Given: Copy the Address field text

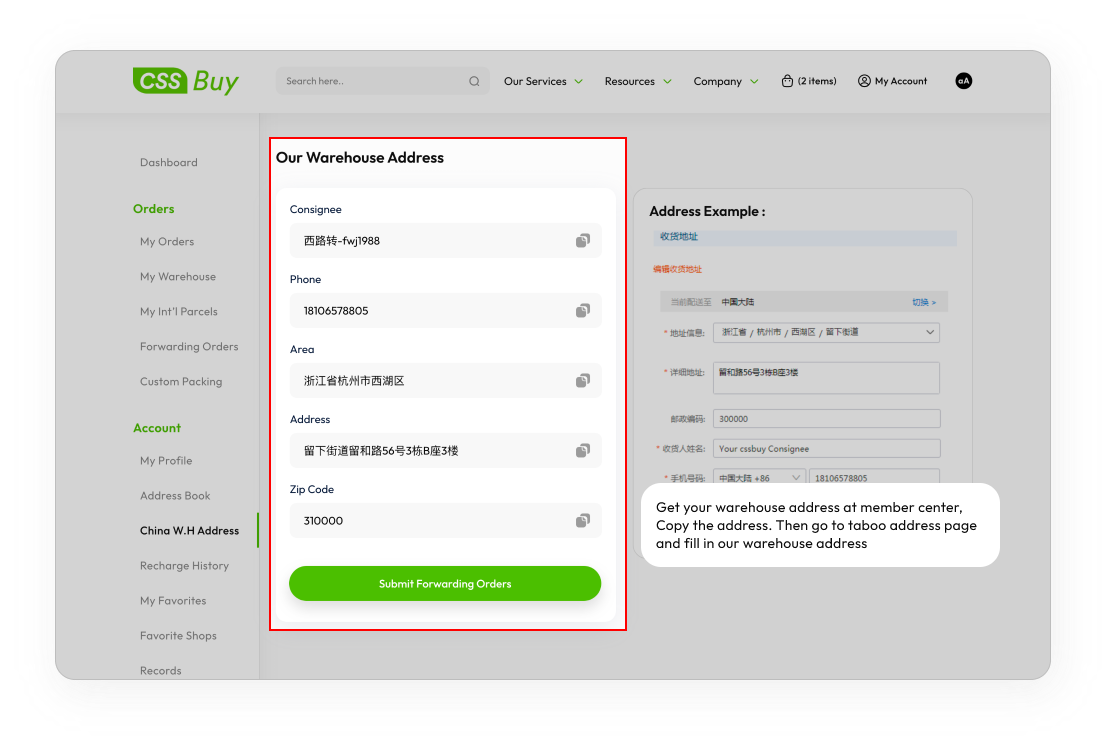Looking at the screenshot, I should [582, 451].
